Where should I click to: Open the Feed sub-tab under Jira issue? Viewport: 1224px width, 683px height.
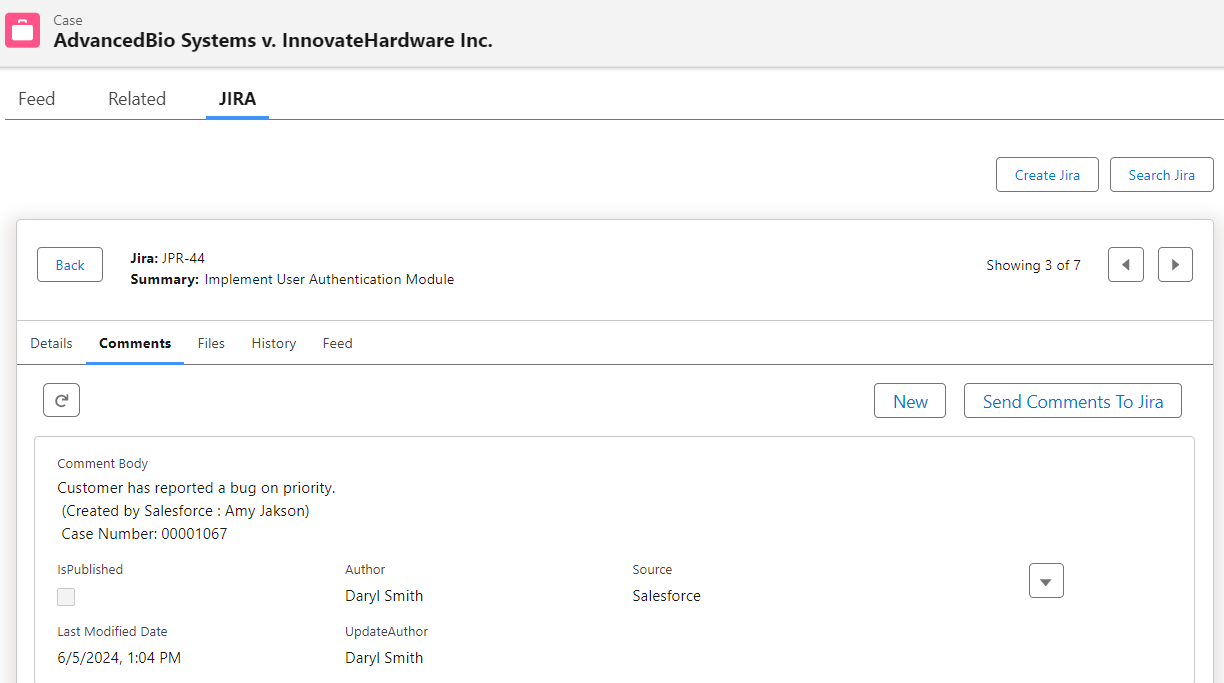(338, 343)
